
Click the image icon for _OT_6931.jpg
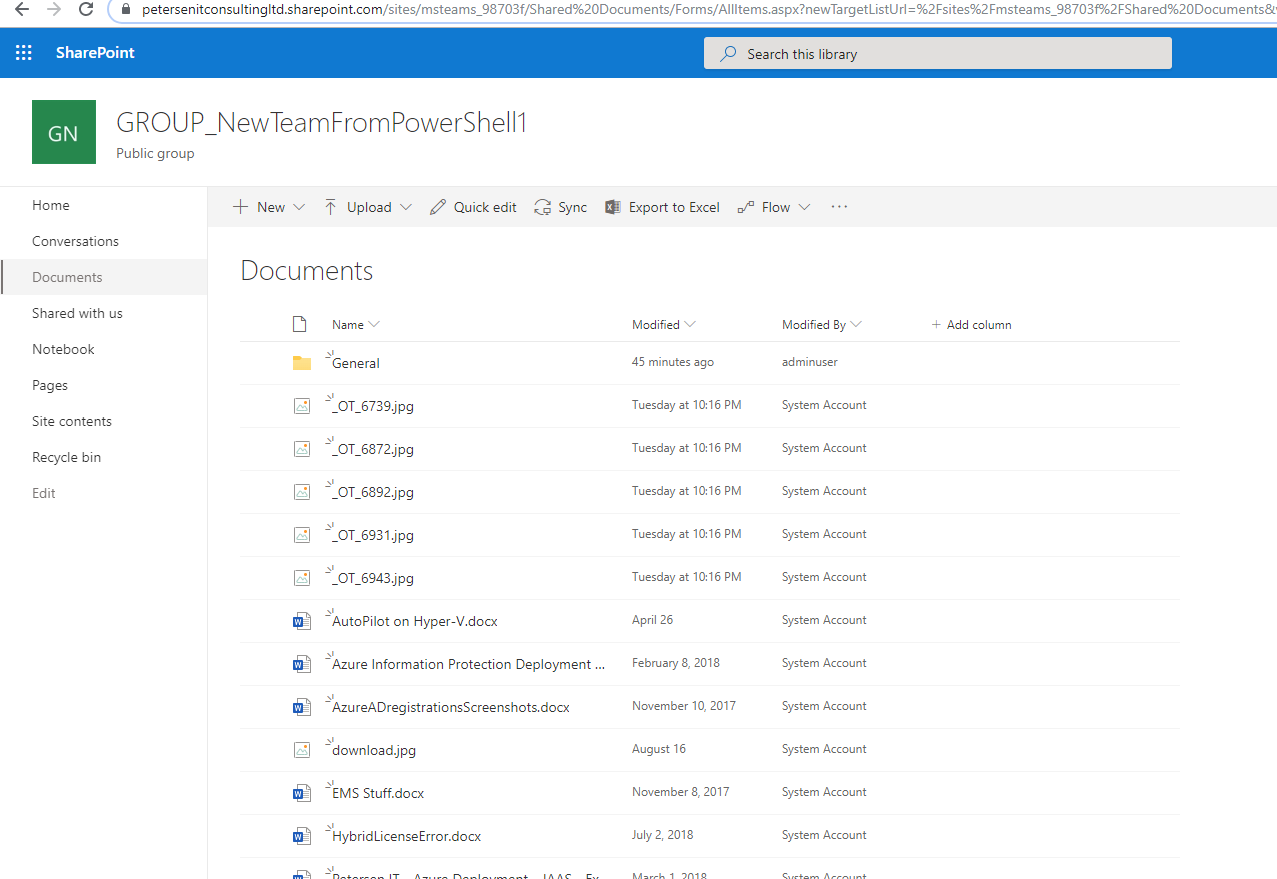click(x=302, y=535)
